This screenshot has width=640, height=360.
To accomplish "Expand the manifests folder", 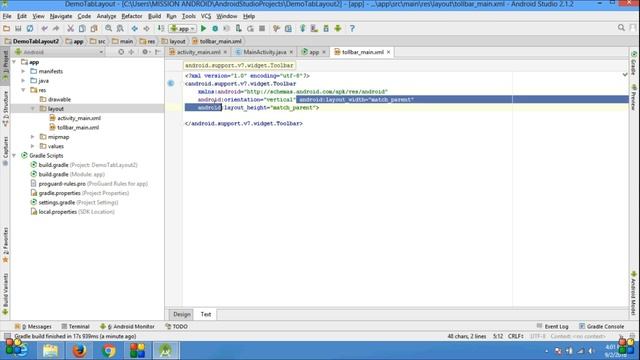I will pyautogui.click(x=23, y=71).
